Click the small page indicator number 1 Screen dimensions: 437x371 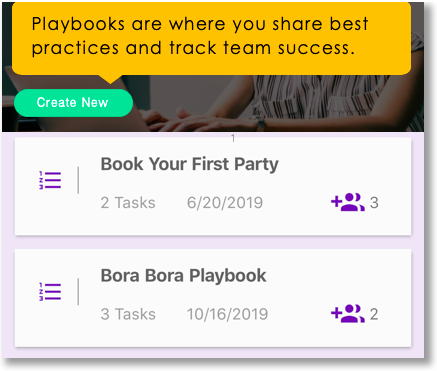[x=233, y=138]
